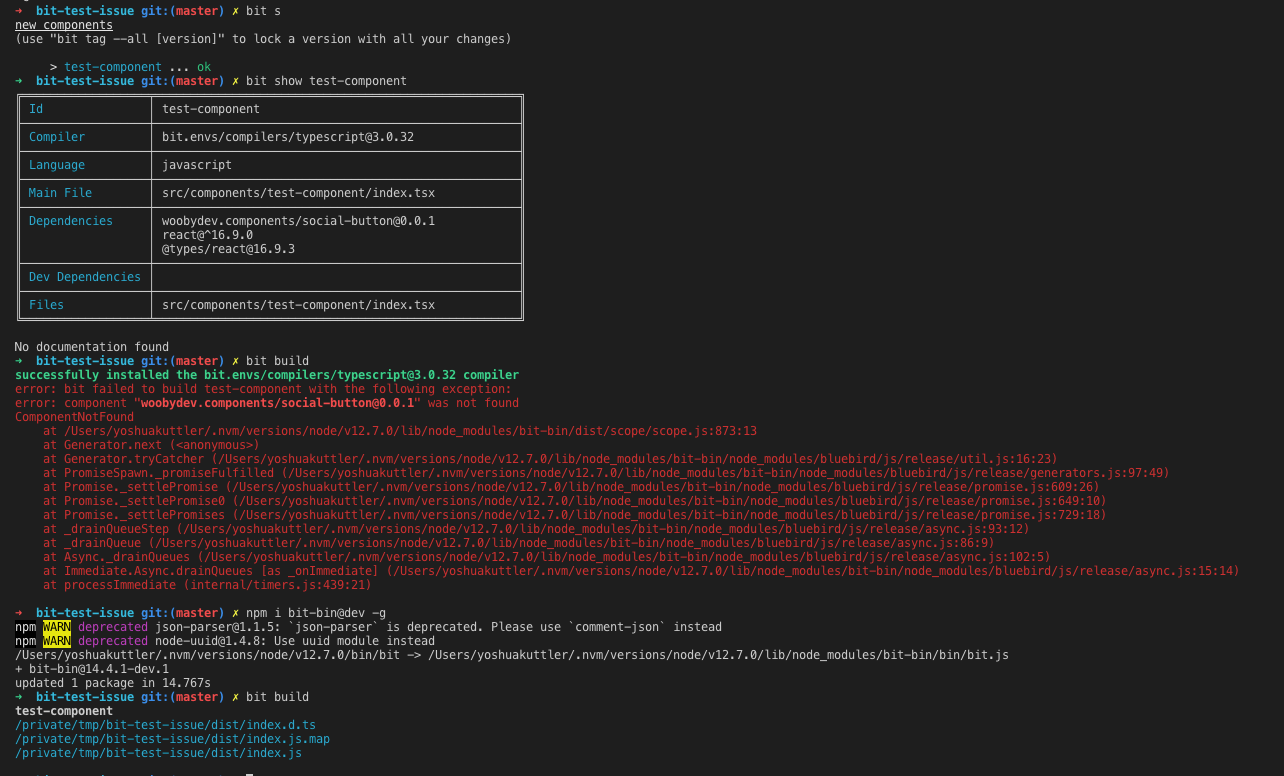Click the woobydev.components/social-button@0.0.1 dependency
This screenshot has width=1284, height=776.
[301, 220]
